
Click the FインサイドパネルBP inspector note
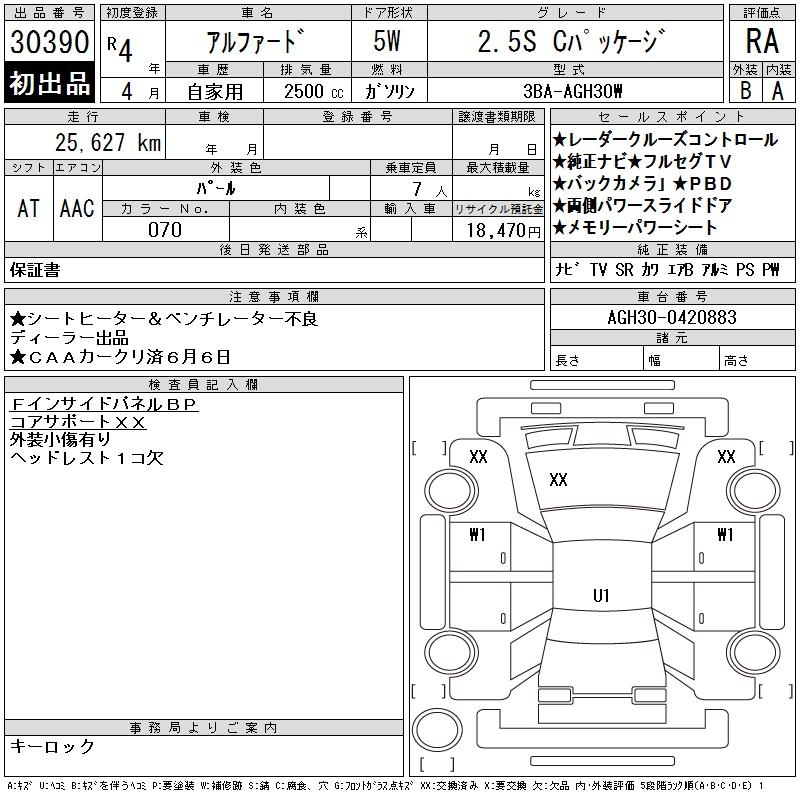coord(104,404)
